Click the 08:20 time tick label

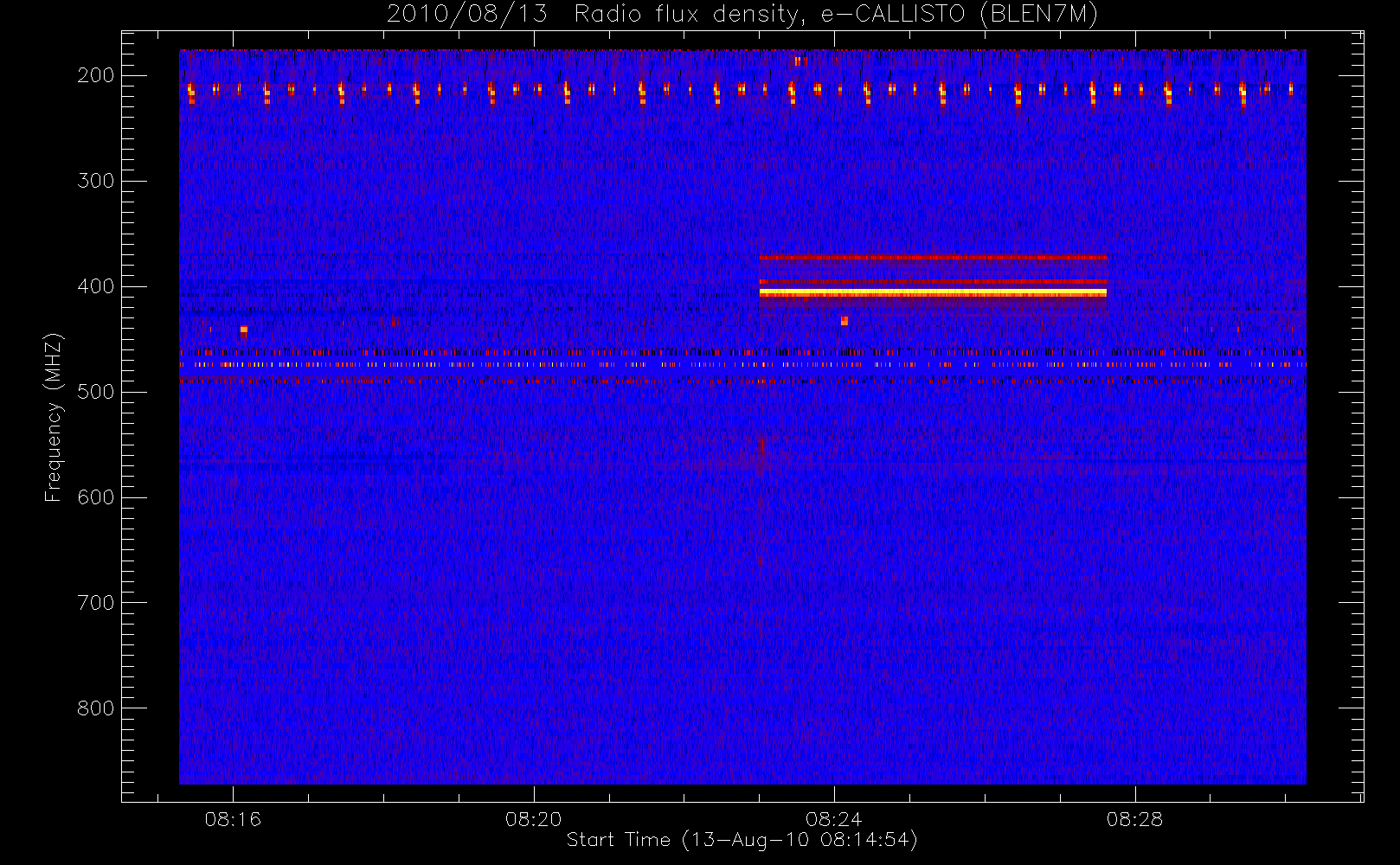click(533, 819)
